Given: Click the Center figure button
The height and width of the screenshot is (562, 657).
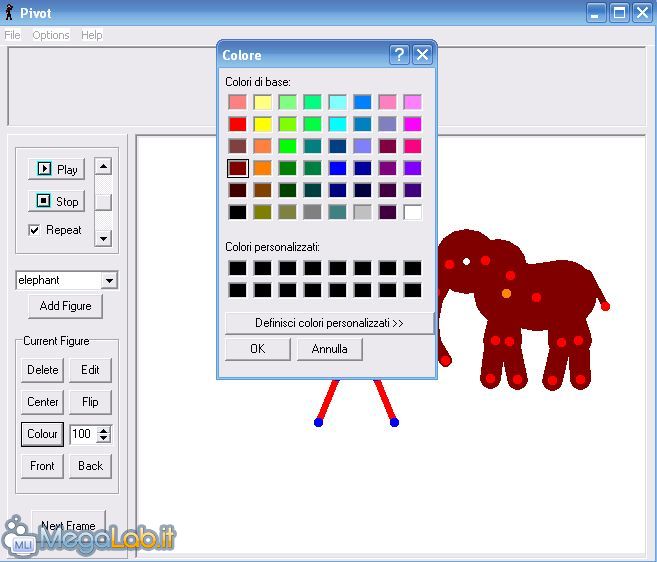Looking at the screenshot, I should pos(43,401).
